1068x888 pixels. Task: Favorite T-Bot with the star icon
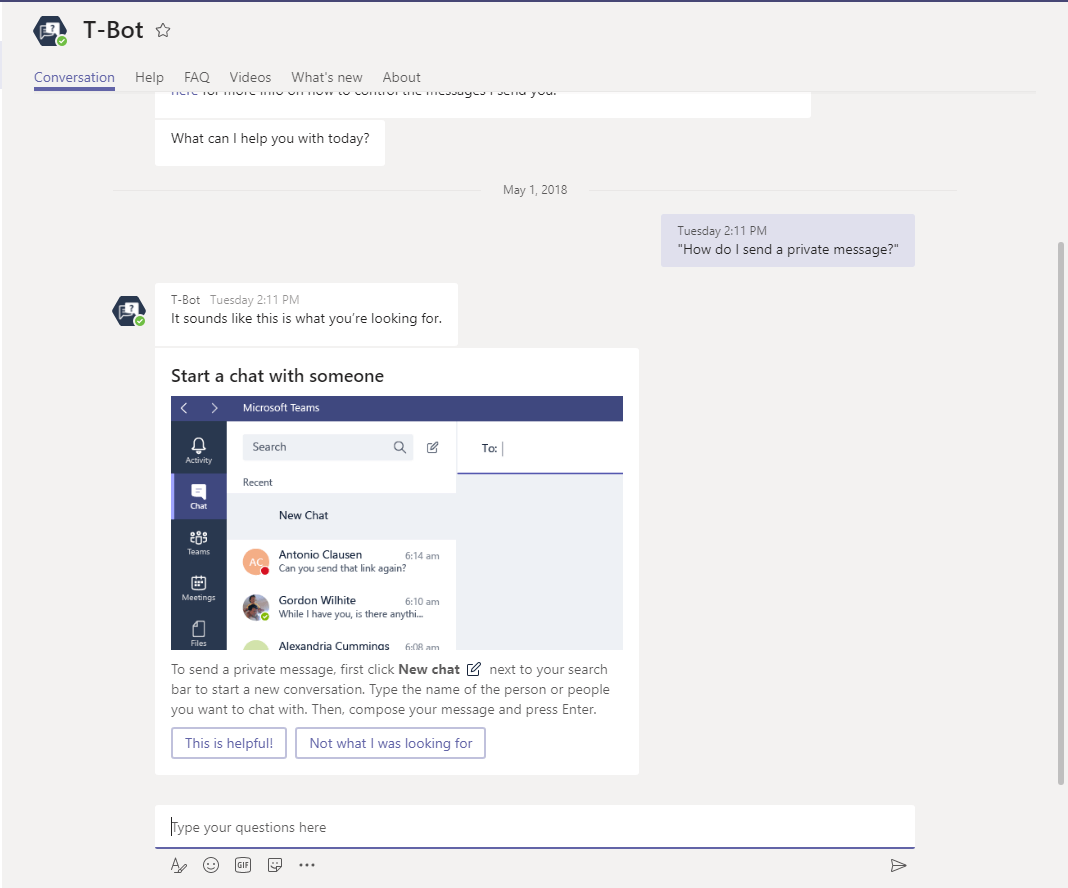click(163, 30)
